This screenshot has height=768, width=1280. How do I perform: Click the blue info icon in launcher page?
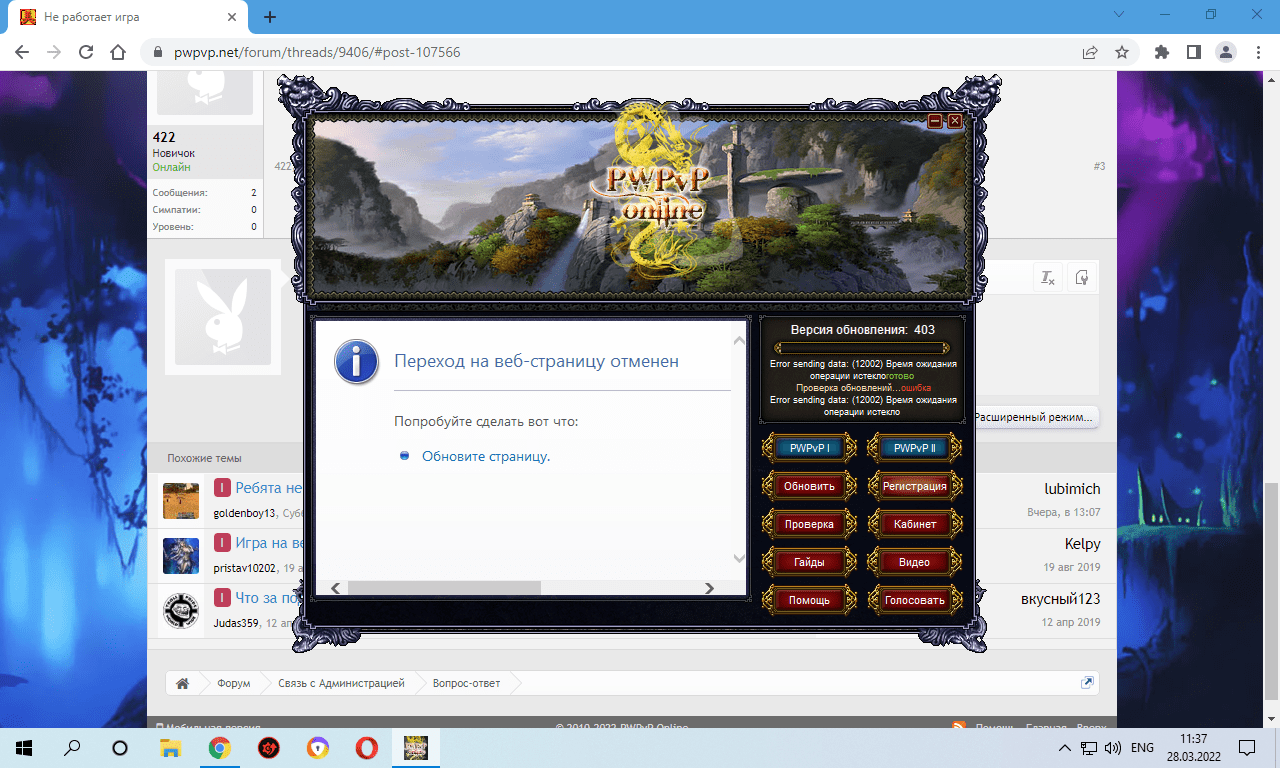[357, 362]
